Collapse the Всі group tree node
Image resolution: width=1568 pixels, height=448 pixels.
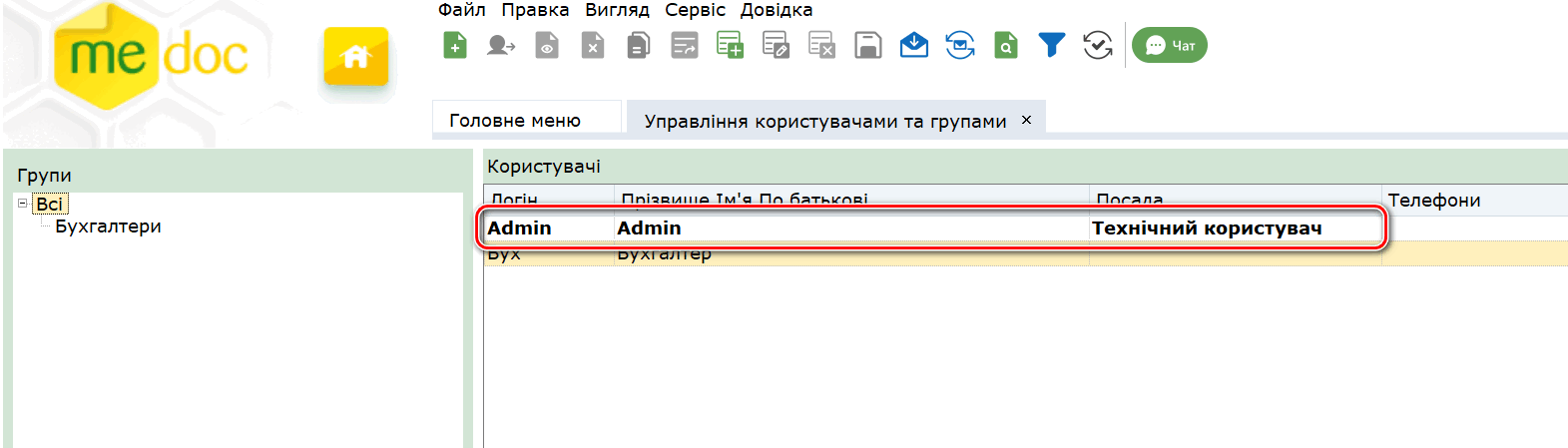23,203
